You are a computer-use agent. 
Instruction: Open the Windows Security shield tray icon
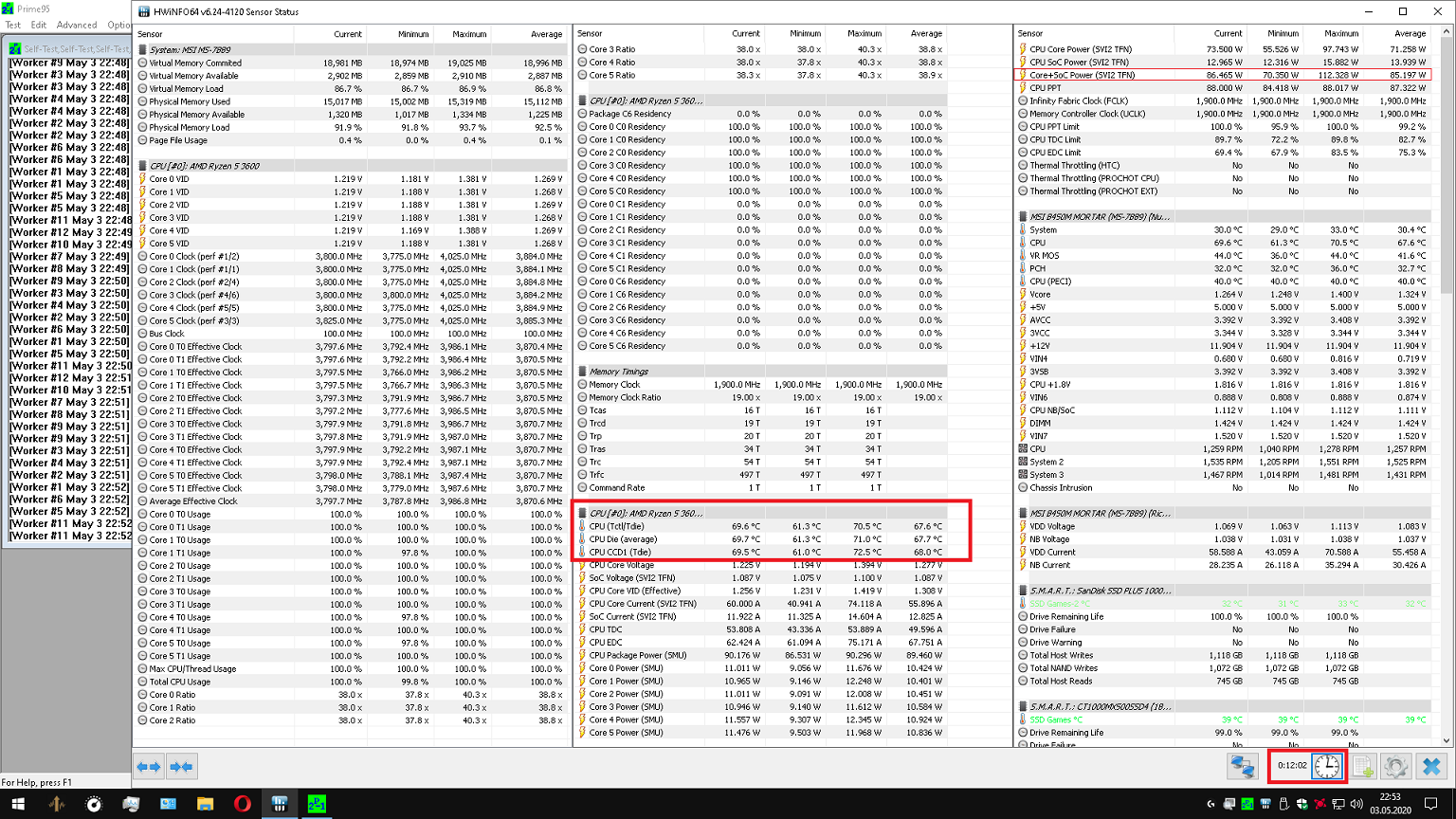point(1301,804)
